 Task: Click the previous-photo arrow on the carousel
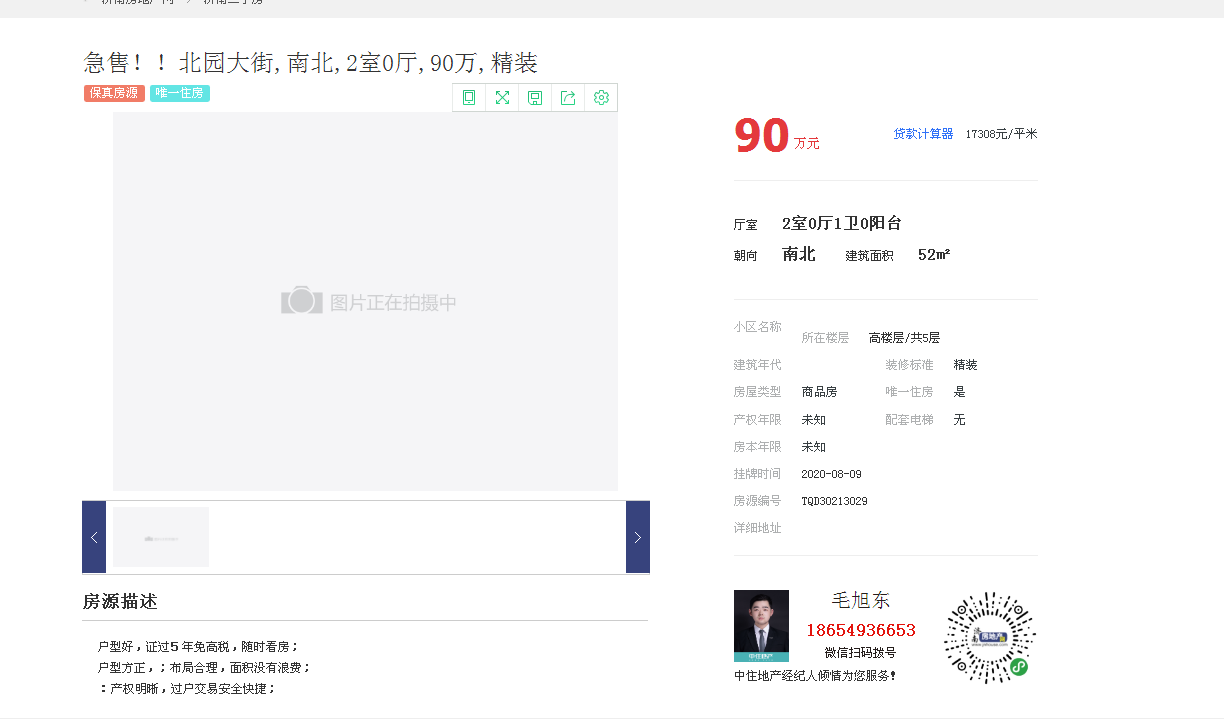(93, 537)
